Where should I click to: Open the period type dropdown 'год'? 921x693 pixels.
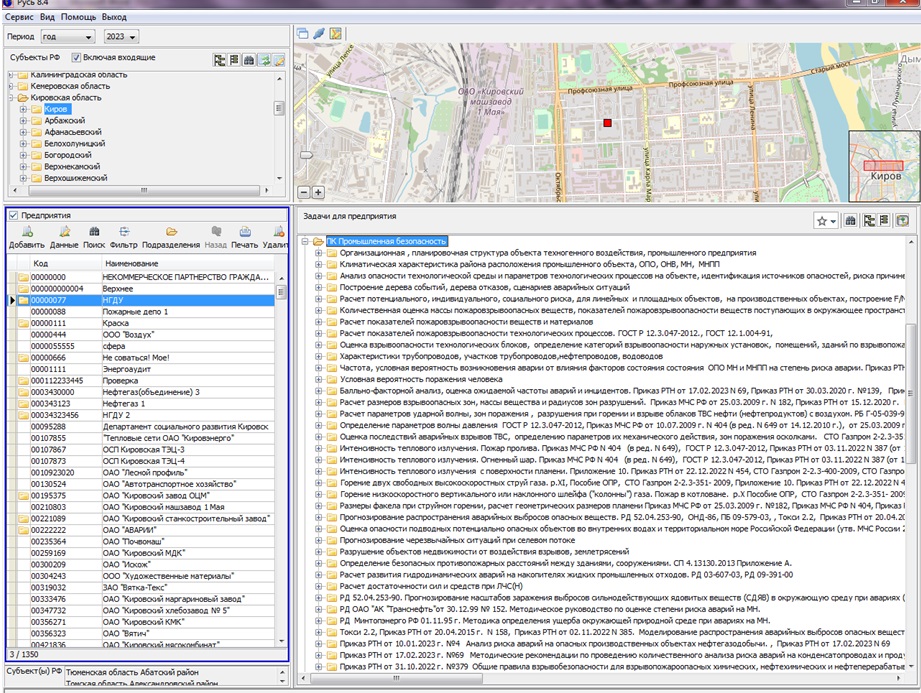tap(66, 37)
